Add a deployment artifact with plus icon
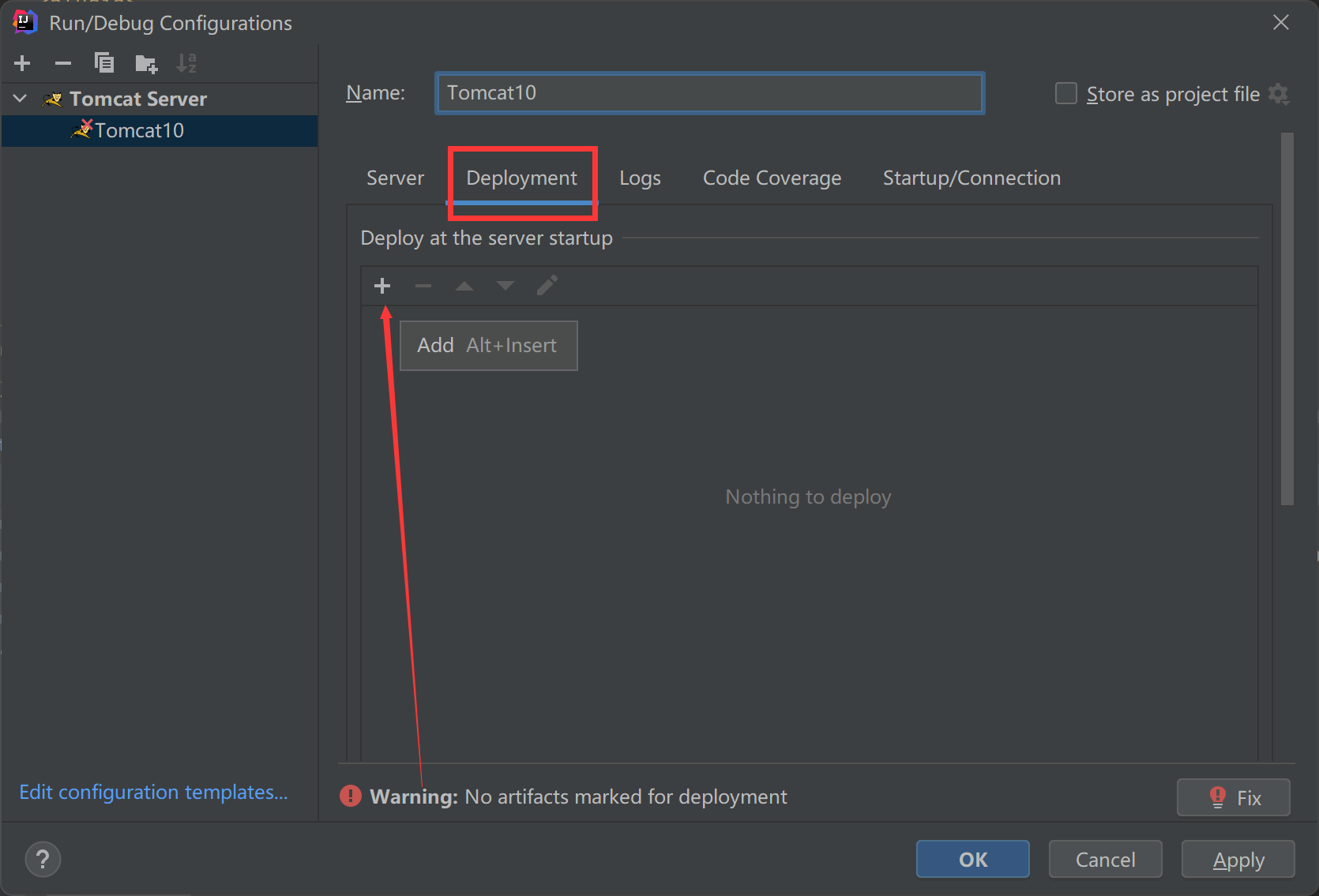Screen dimensions: 1319x896 point(382,286)
